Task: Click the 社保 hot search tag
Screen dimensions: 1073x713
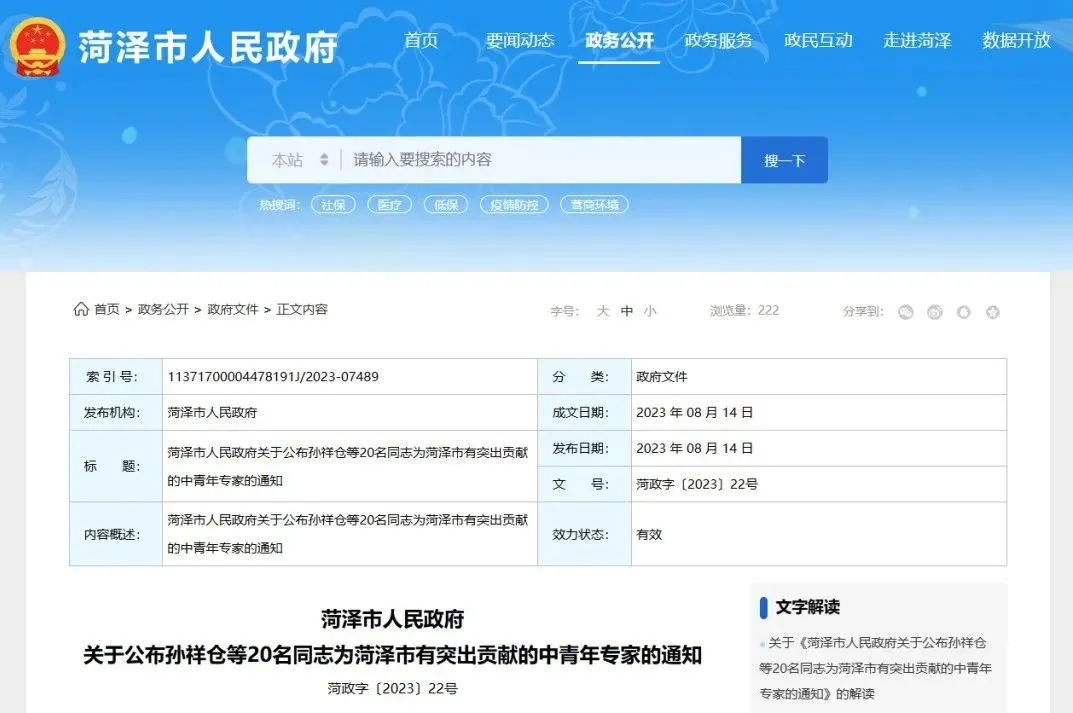Action: [333, 205]
